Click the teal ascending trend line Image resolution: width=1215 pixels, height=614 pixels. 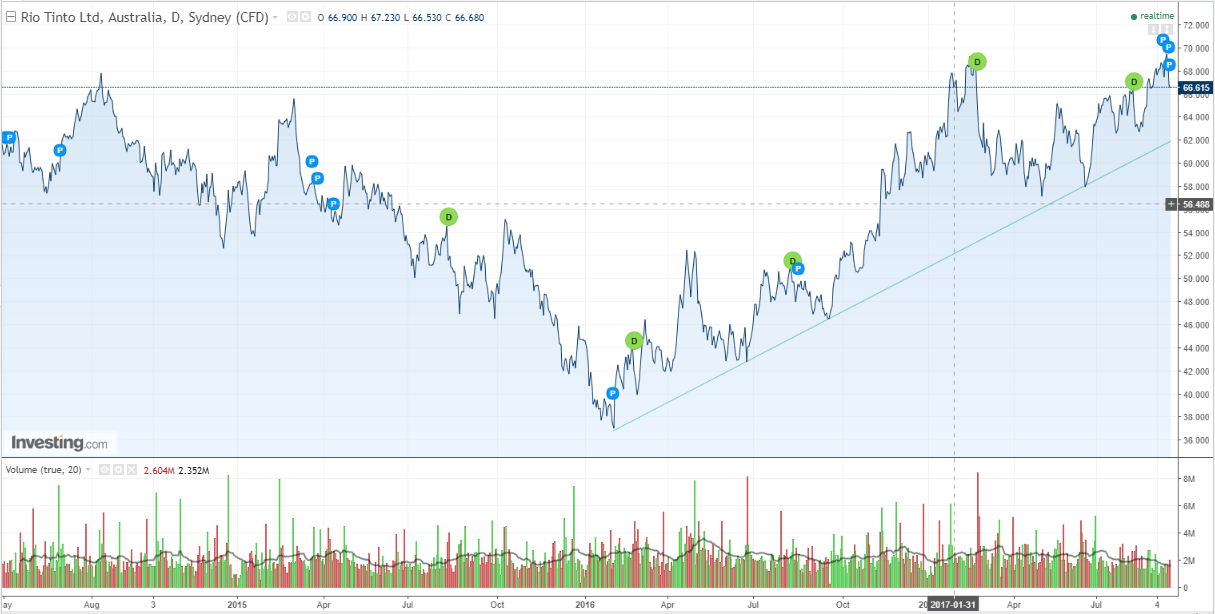890,285
